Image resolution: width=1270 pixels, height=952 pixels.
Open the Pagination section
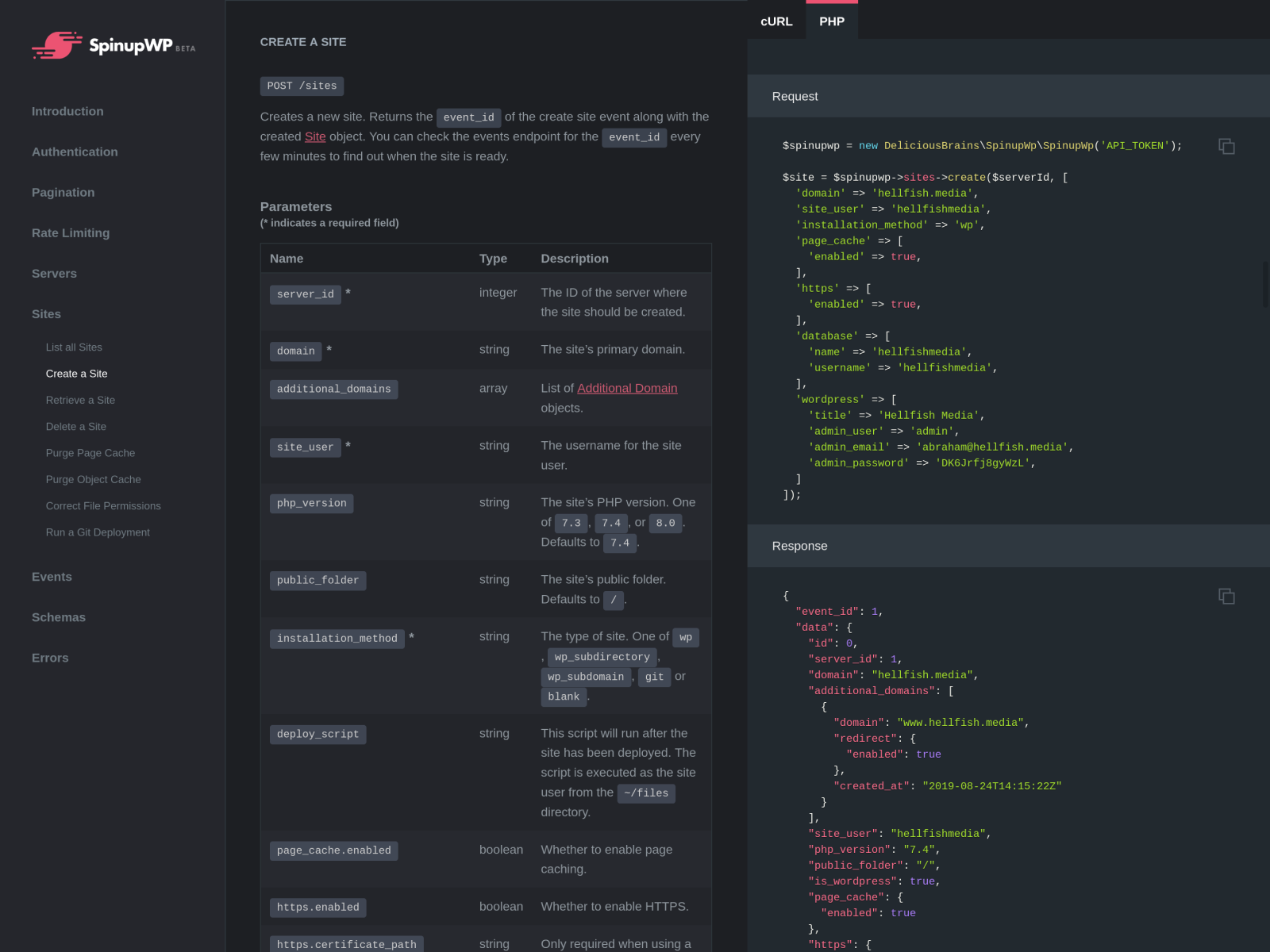63,193
